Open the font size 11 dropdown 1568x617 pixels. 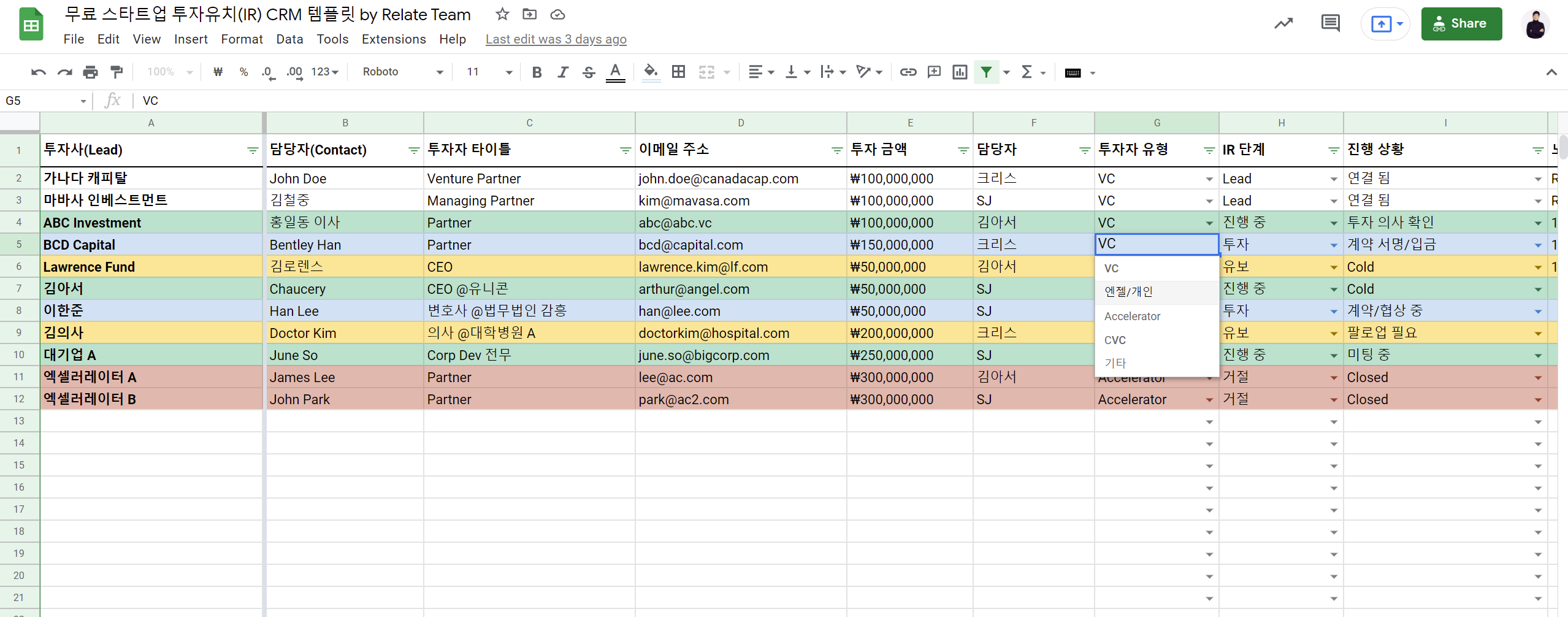[489, 72]
